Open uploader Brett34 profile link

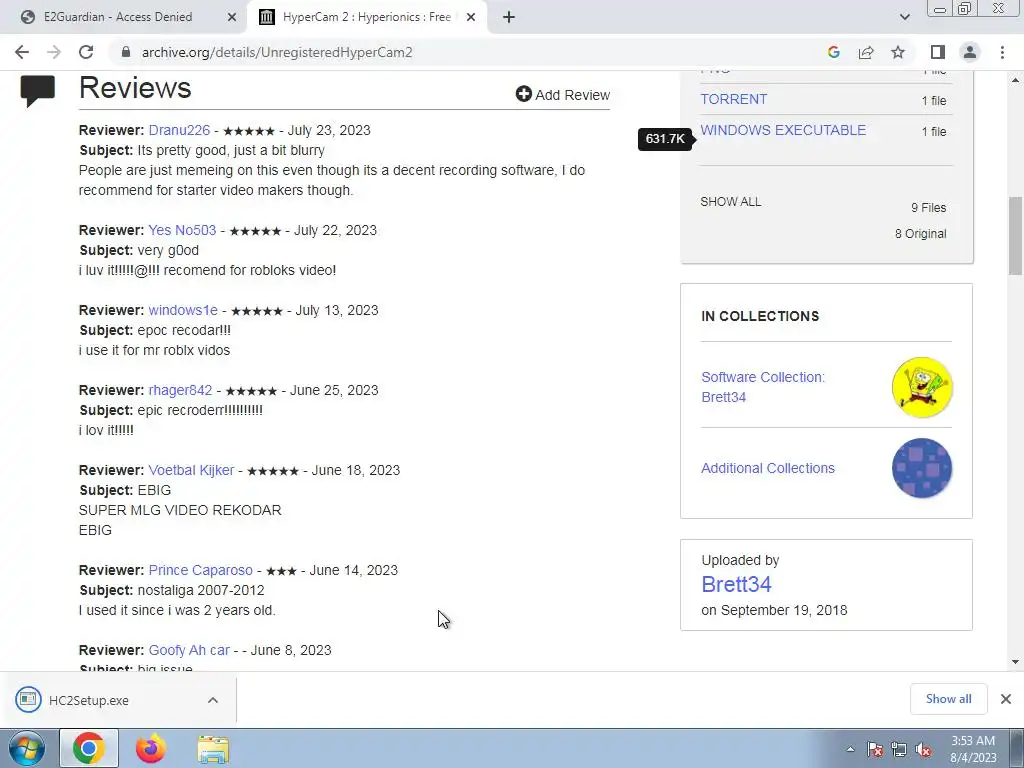(x=736, y=584)
